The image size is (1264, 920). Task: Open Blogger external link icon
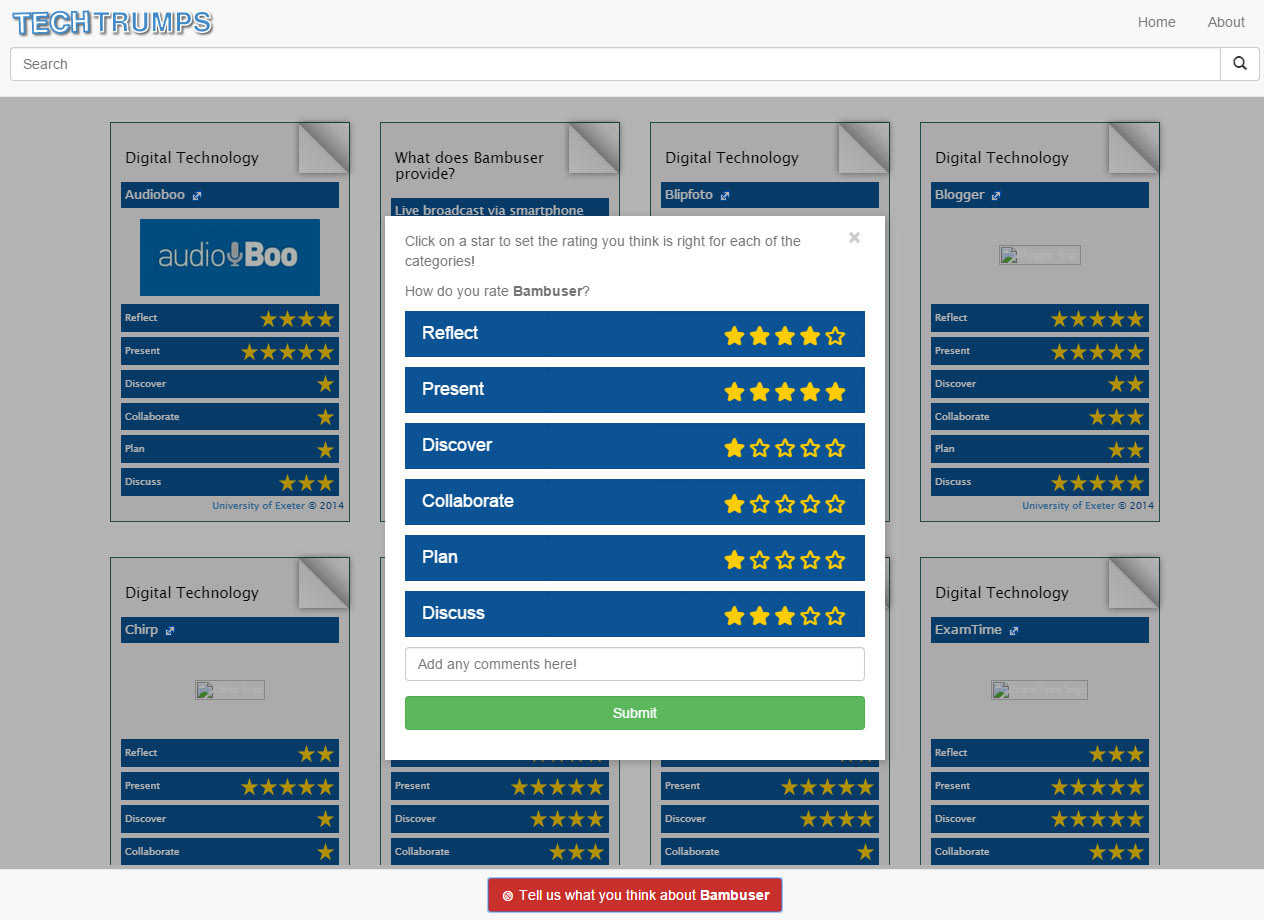click(x=996, y=196)
